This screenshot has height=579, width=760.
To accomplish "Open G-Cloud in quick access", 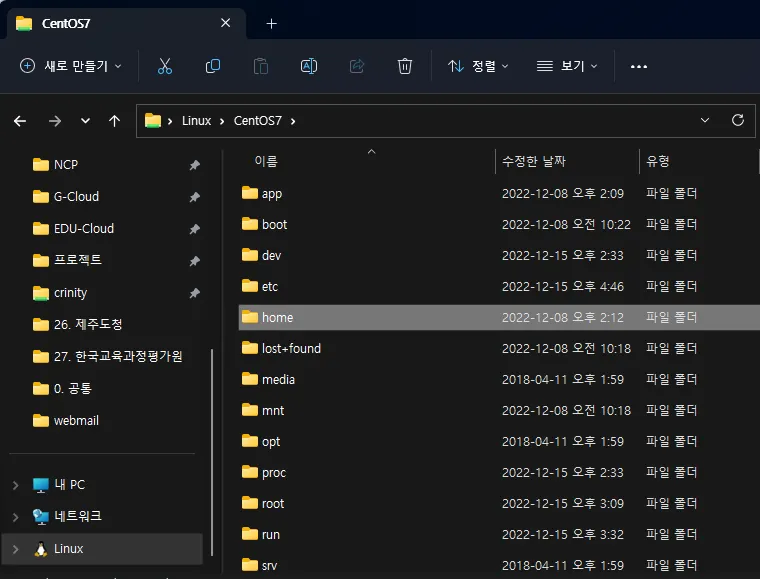I will pos(76,197).
